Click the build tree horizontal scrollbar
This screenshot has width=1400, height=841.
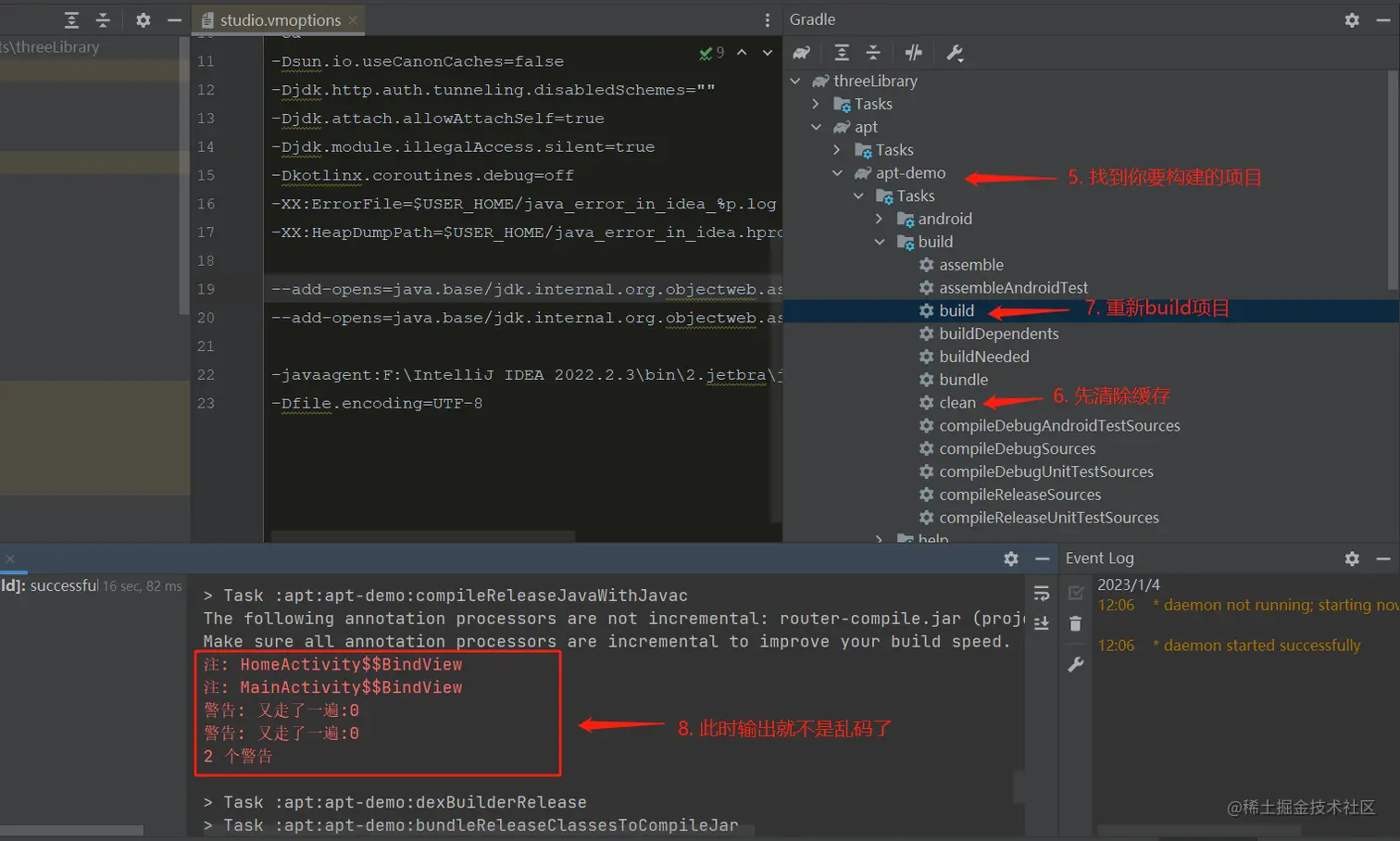[71, 830]
